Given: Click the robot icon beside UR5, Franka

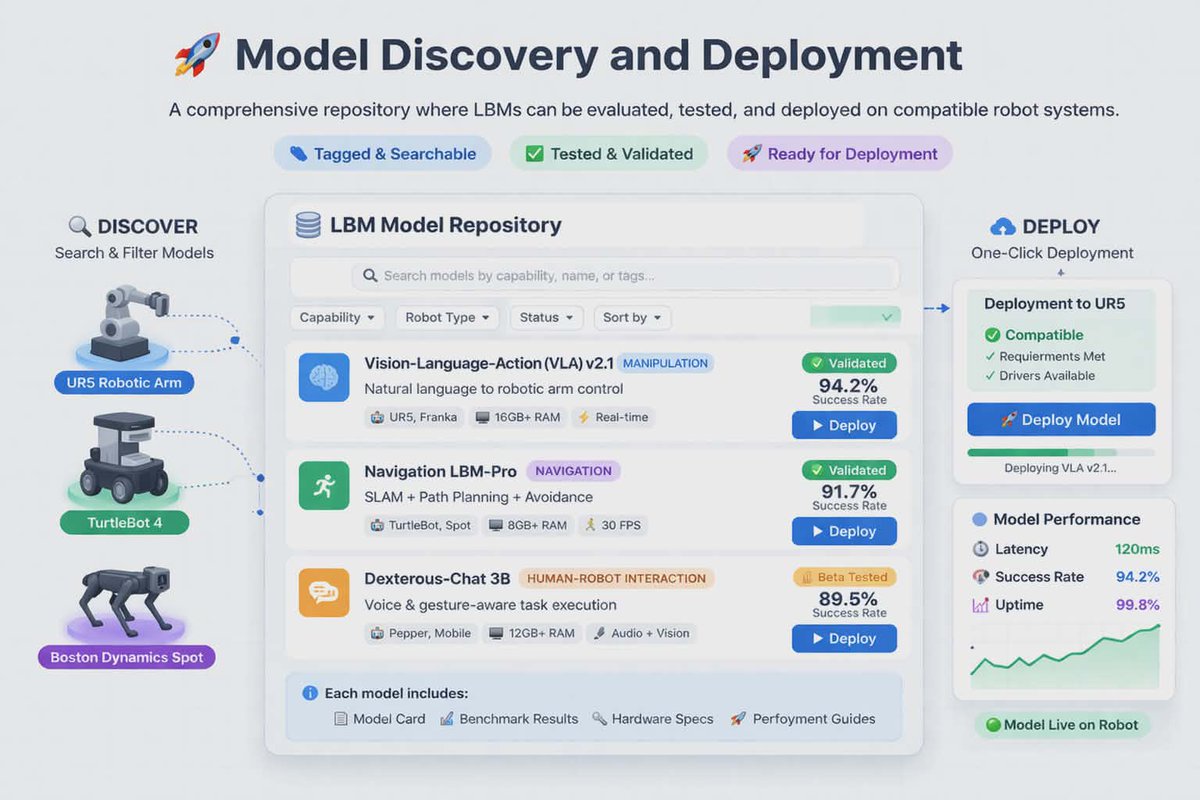Looking at the screenshot, I should pos(377,418).
